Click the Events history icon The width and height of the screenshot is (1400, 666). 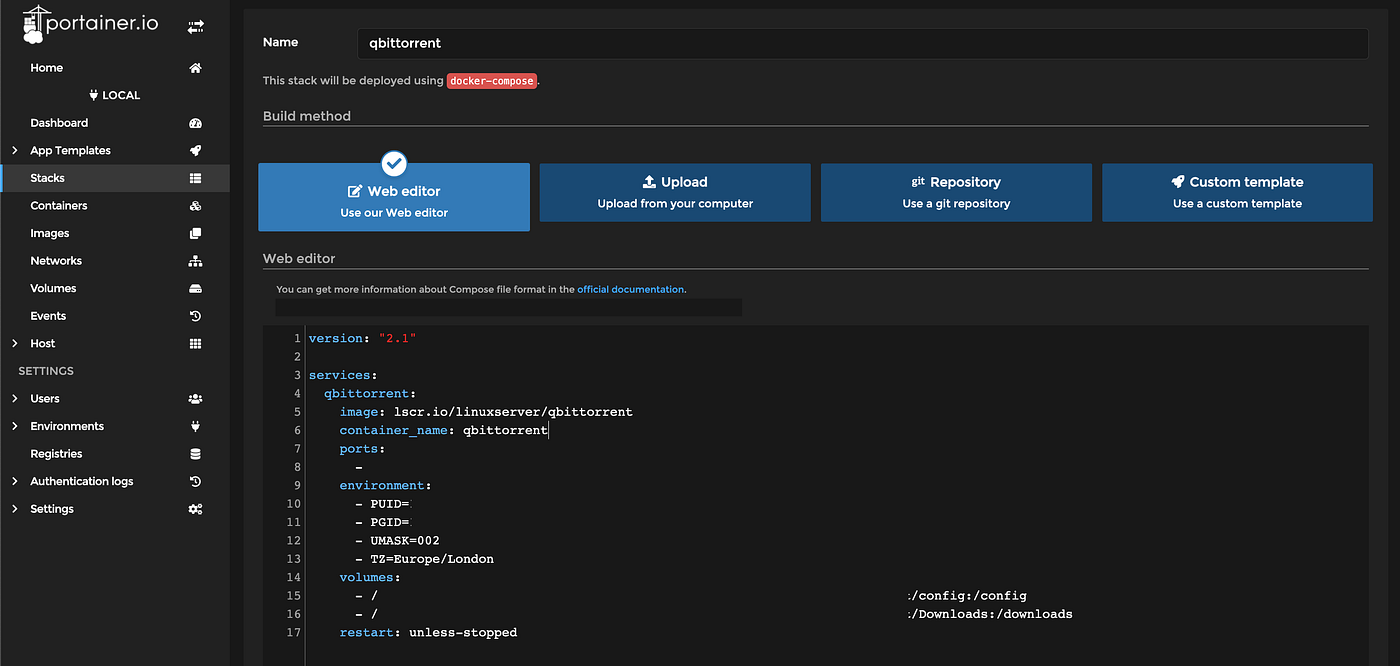pos(196,315)
